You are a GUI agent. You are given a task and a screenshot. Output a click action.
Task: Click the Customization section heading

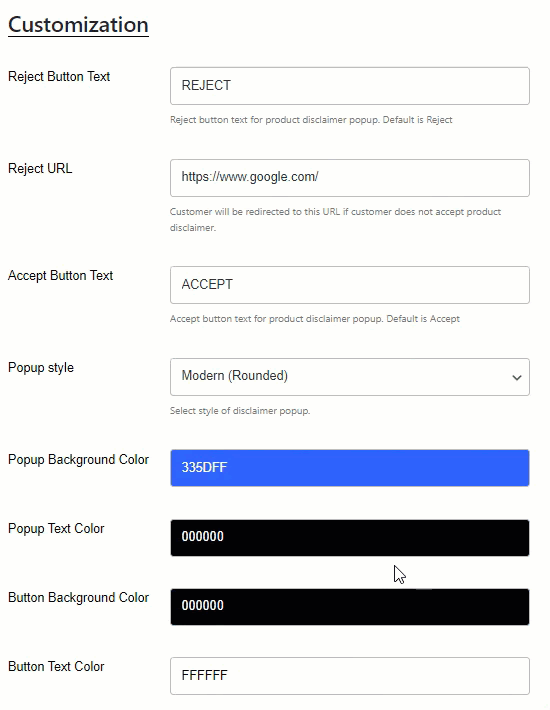78,25
